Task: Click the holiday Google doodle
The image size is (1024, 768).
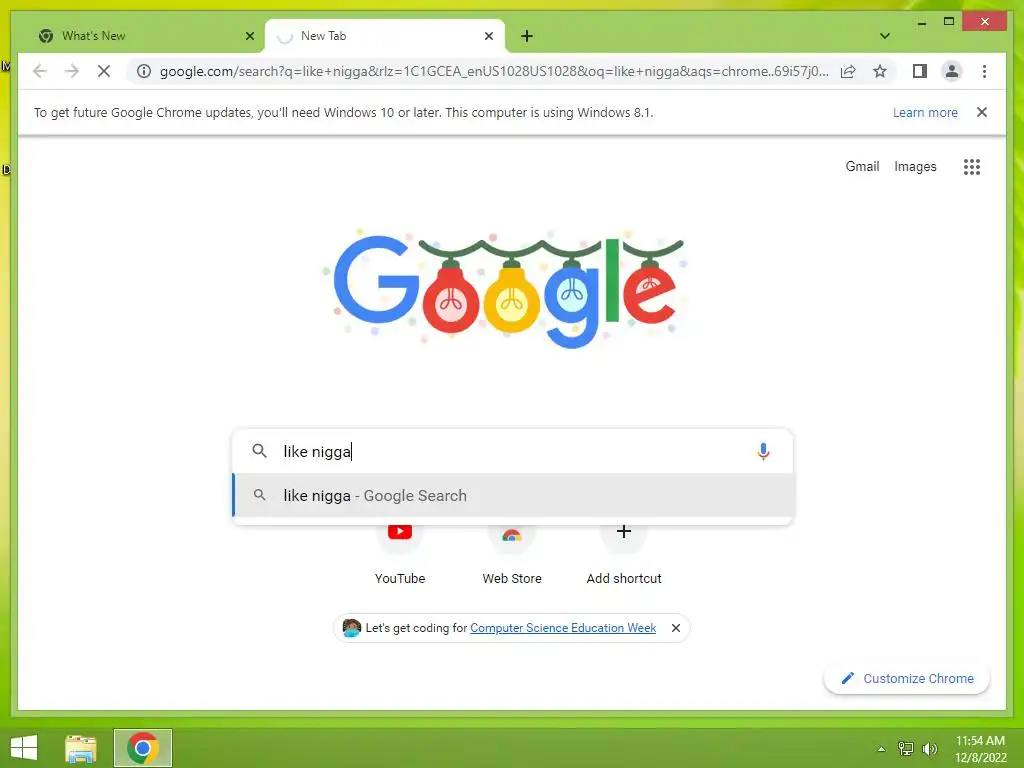Action: coord(505,287)
